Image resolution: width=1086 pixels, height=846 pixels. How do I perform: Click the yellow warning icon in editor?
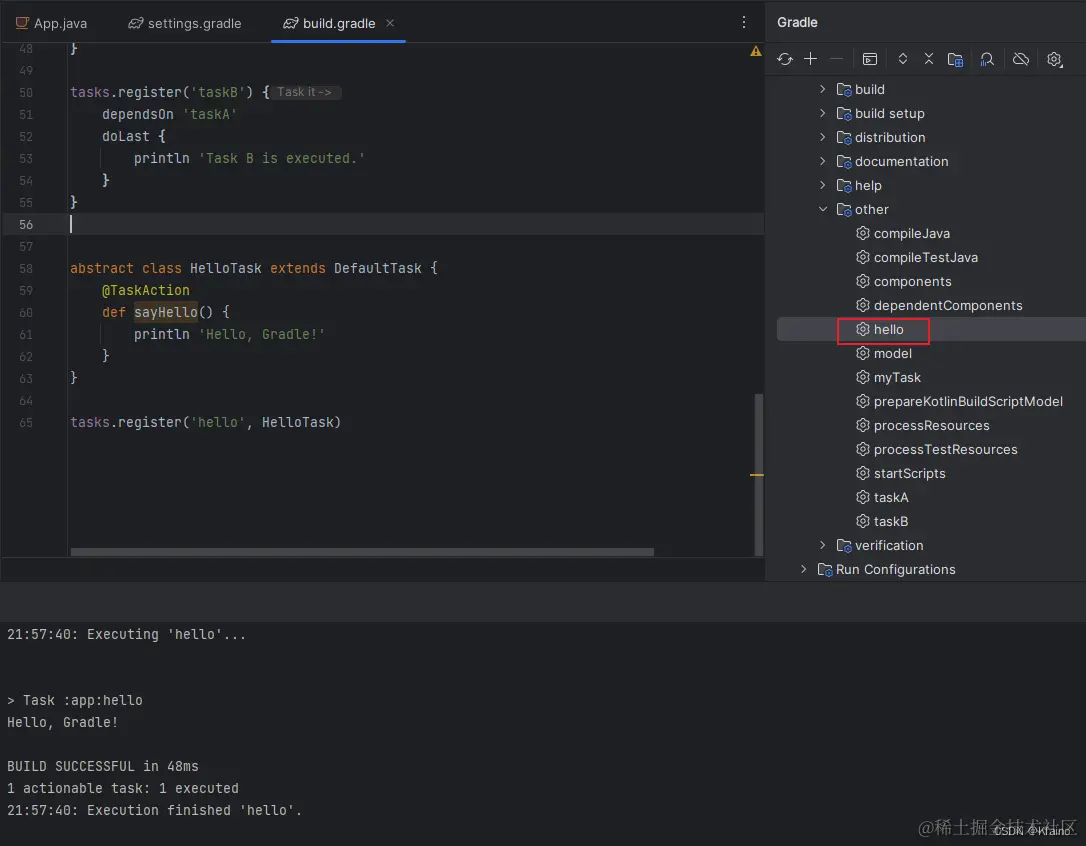pyautogui.click(x=756, y=51)
